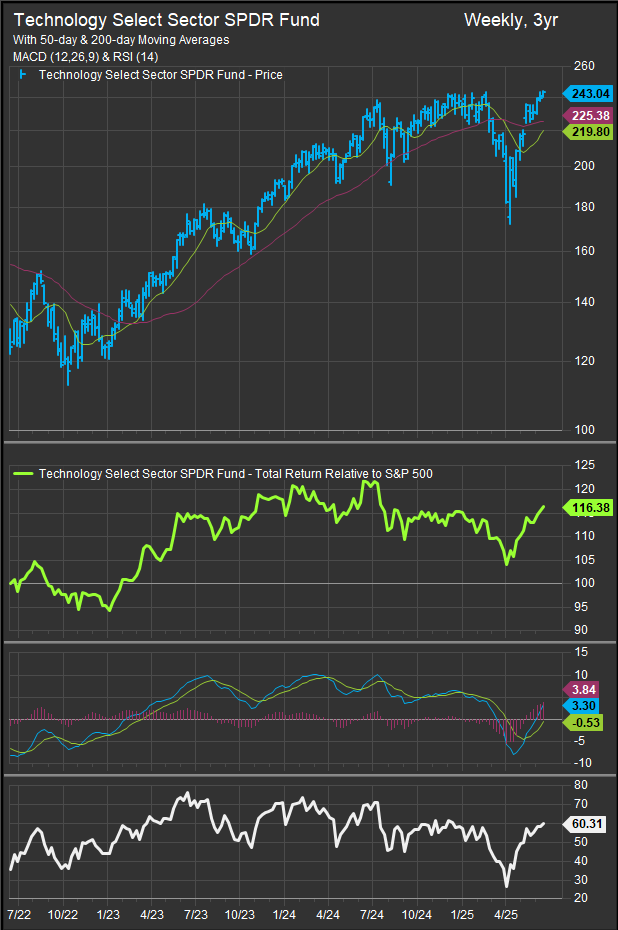
Task: Click the 140 price axis label
Action: pyautogui.click(x=584, y=302)
